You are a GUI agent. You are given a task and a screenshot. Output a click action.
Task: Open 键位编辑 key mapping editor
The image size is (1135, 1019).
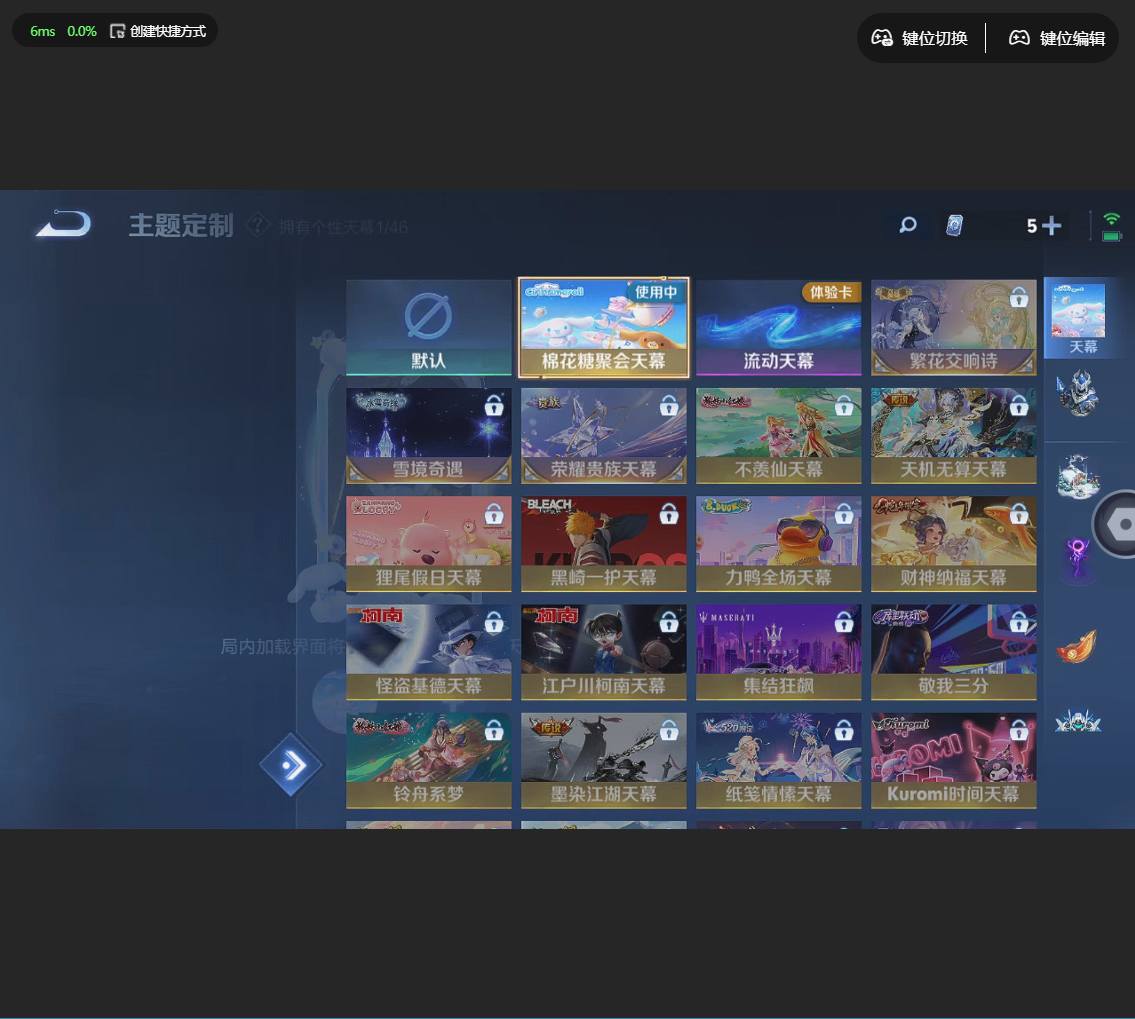[1057, 38]
